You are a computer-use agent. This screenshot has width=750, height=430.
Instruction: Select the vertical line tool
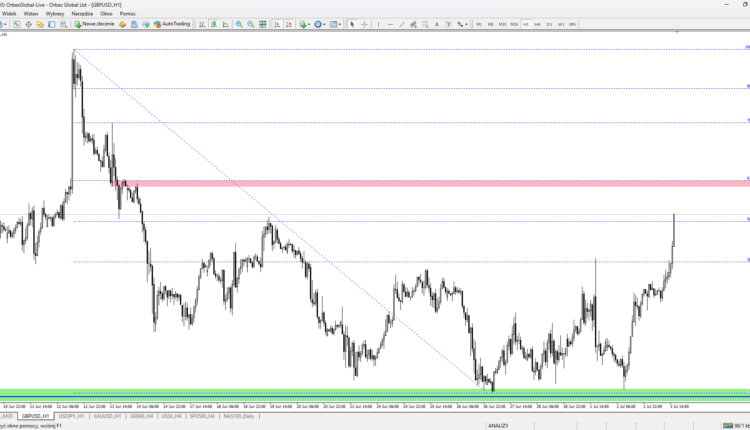click(x=378, y=24)
